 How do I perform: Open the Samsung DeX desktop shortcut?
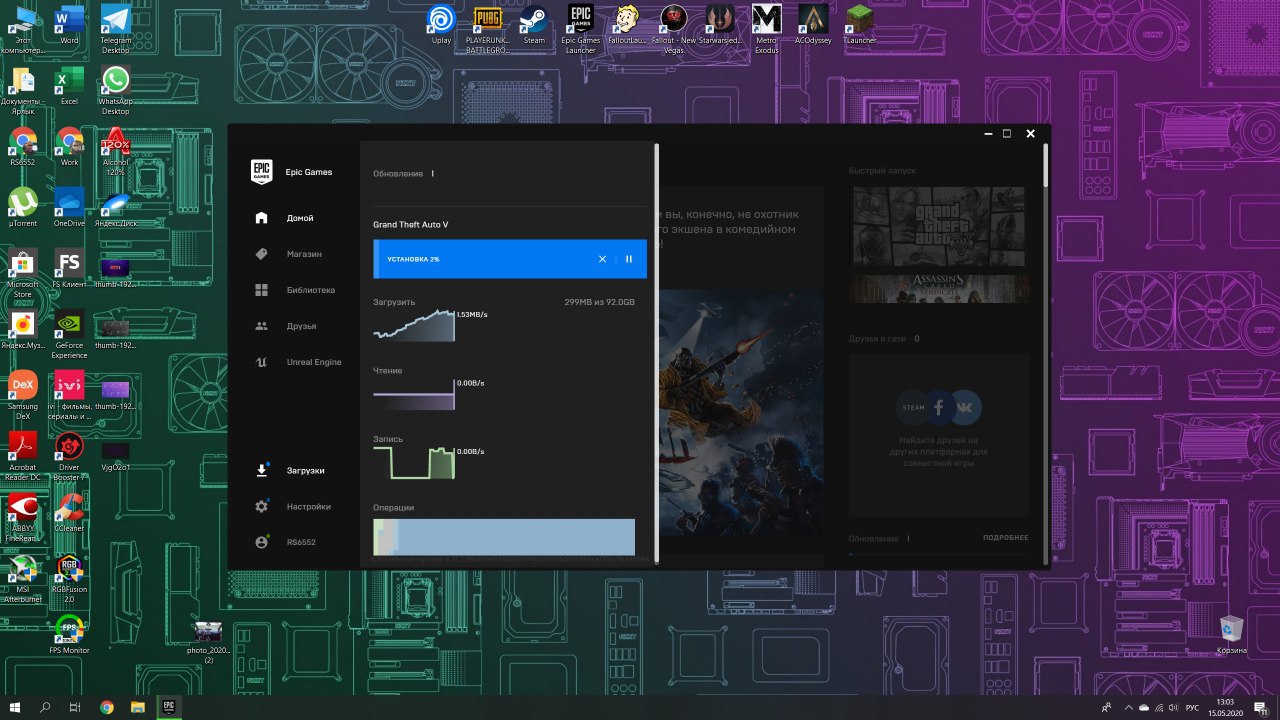23,394
